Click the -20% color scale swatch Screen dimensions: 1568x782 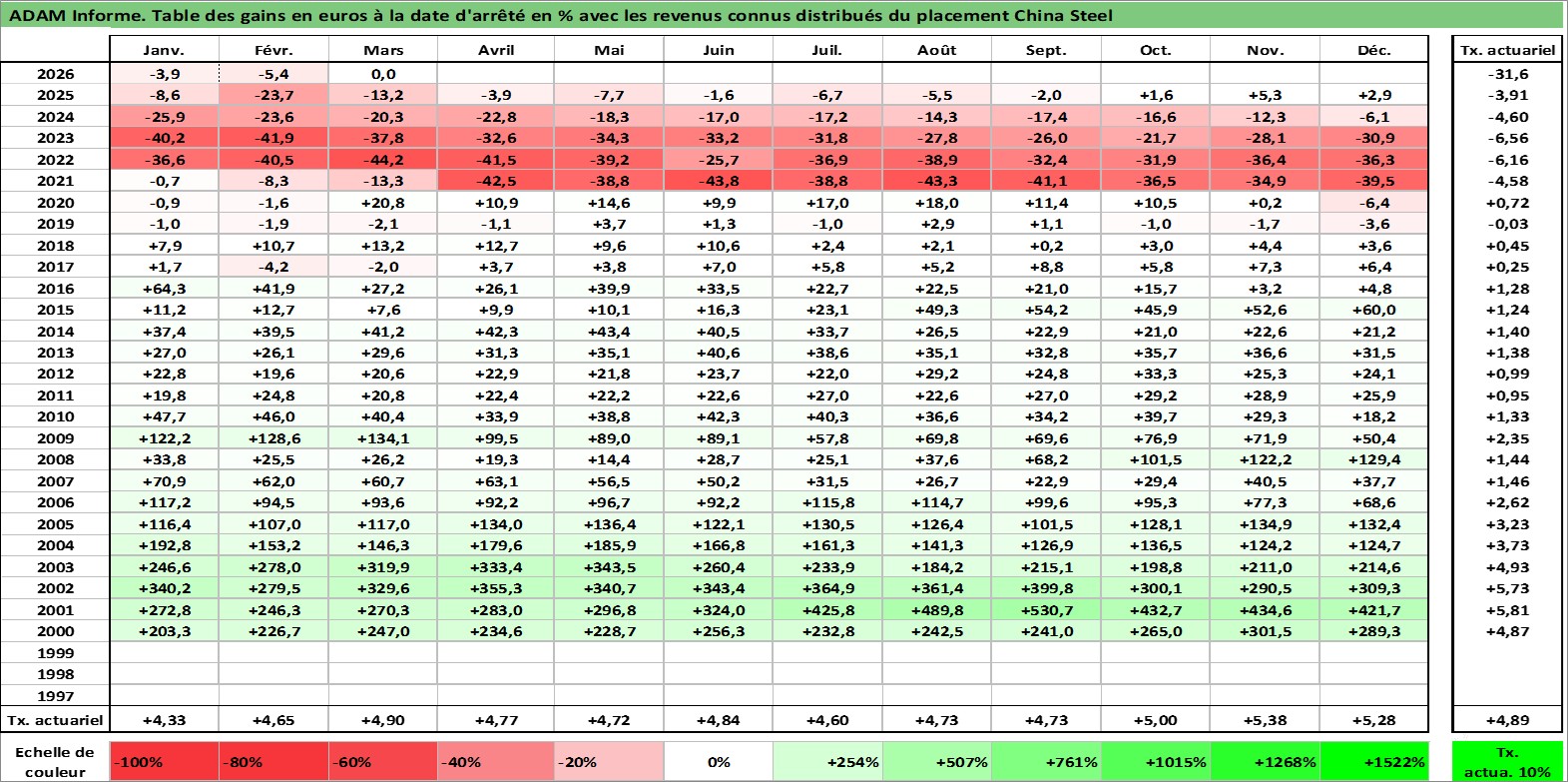609,762
